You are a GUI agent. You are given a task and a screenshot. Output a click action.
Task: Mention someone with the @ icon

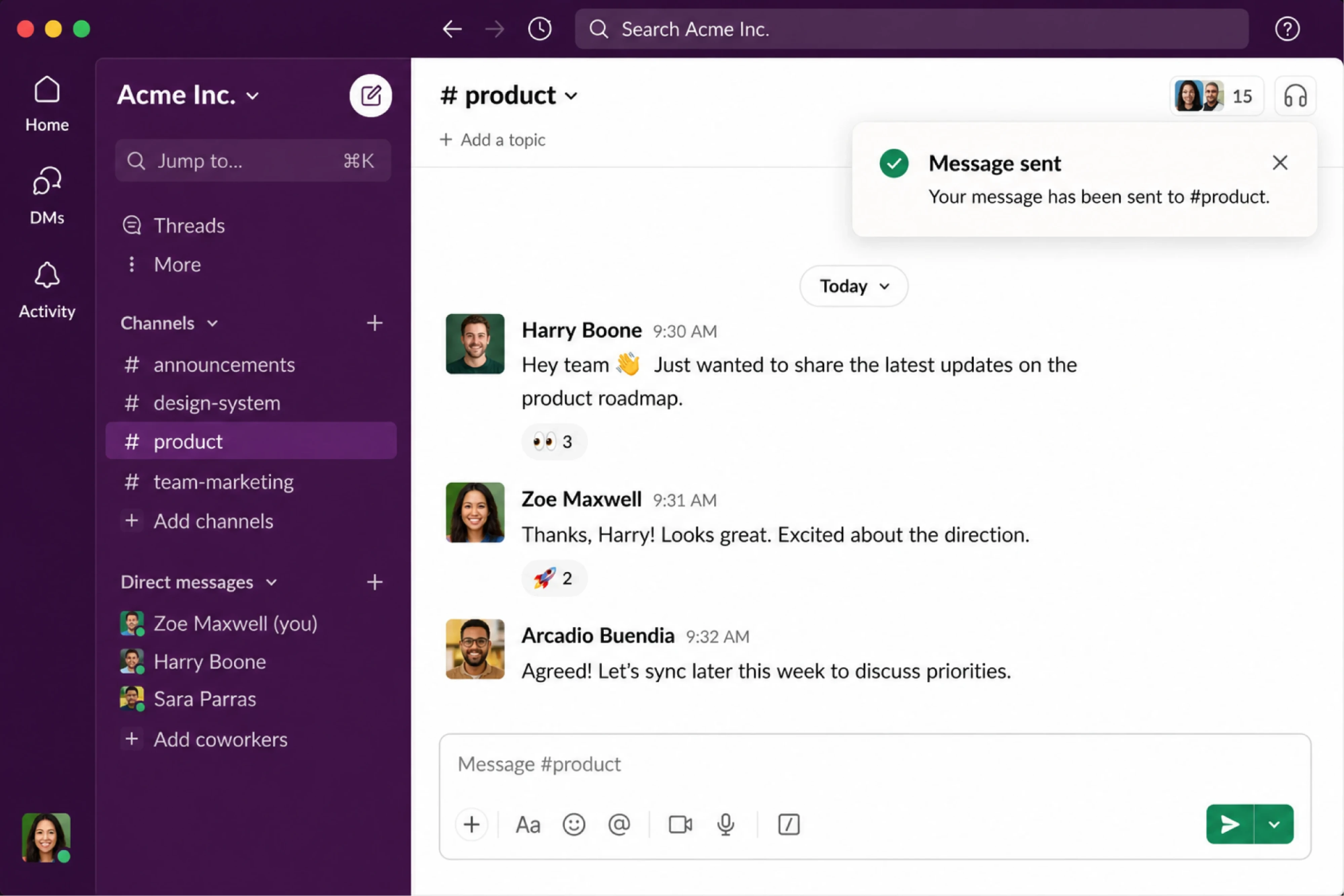tap(619, 824)
